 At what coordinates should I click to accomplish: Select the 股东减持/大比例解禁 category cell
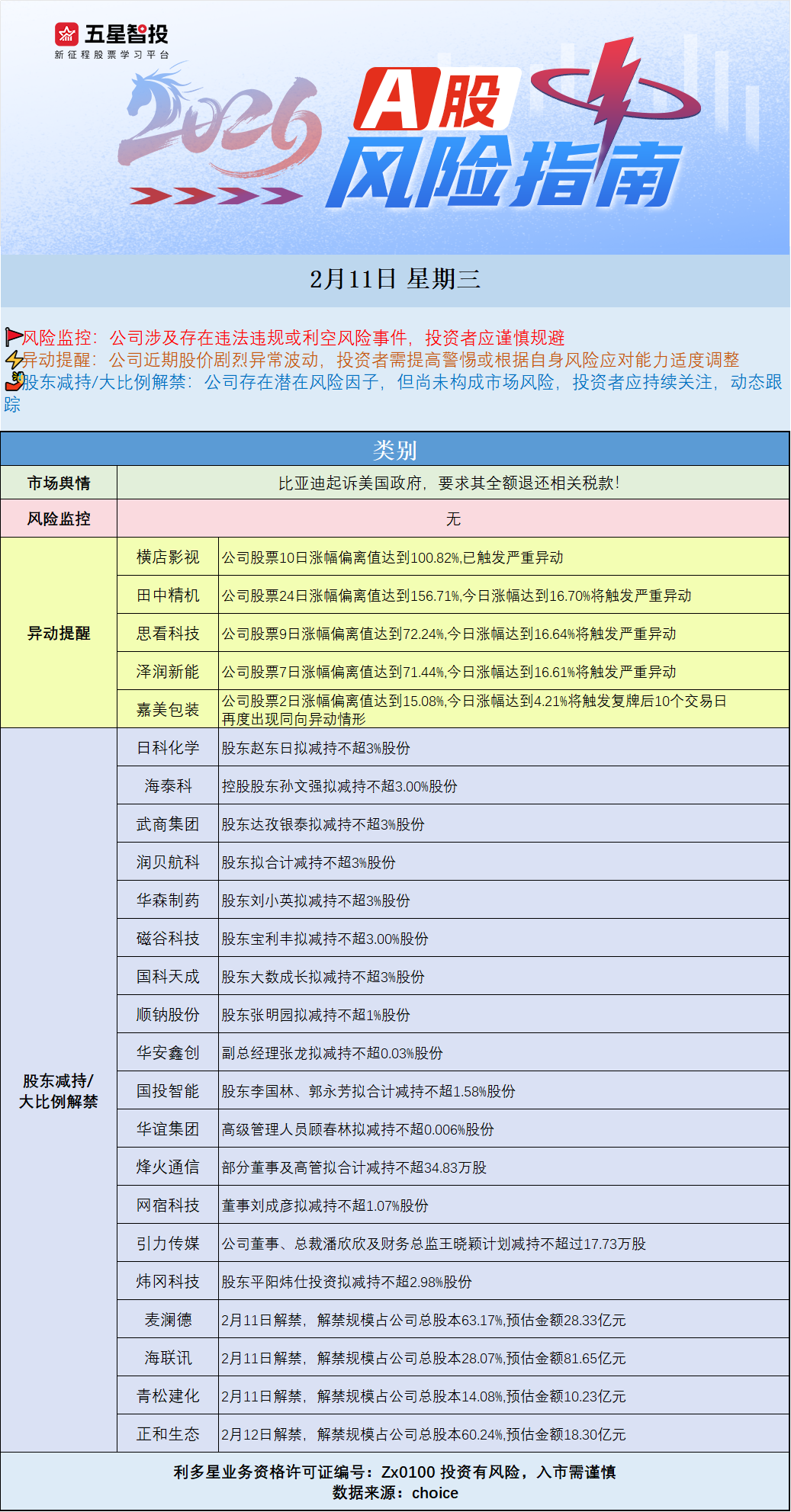point(59,1090)
